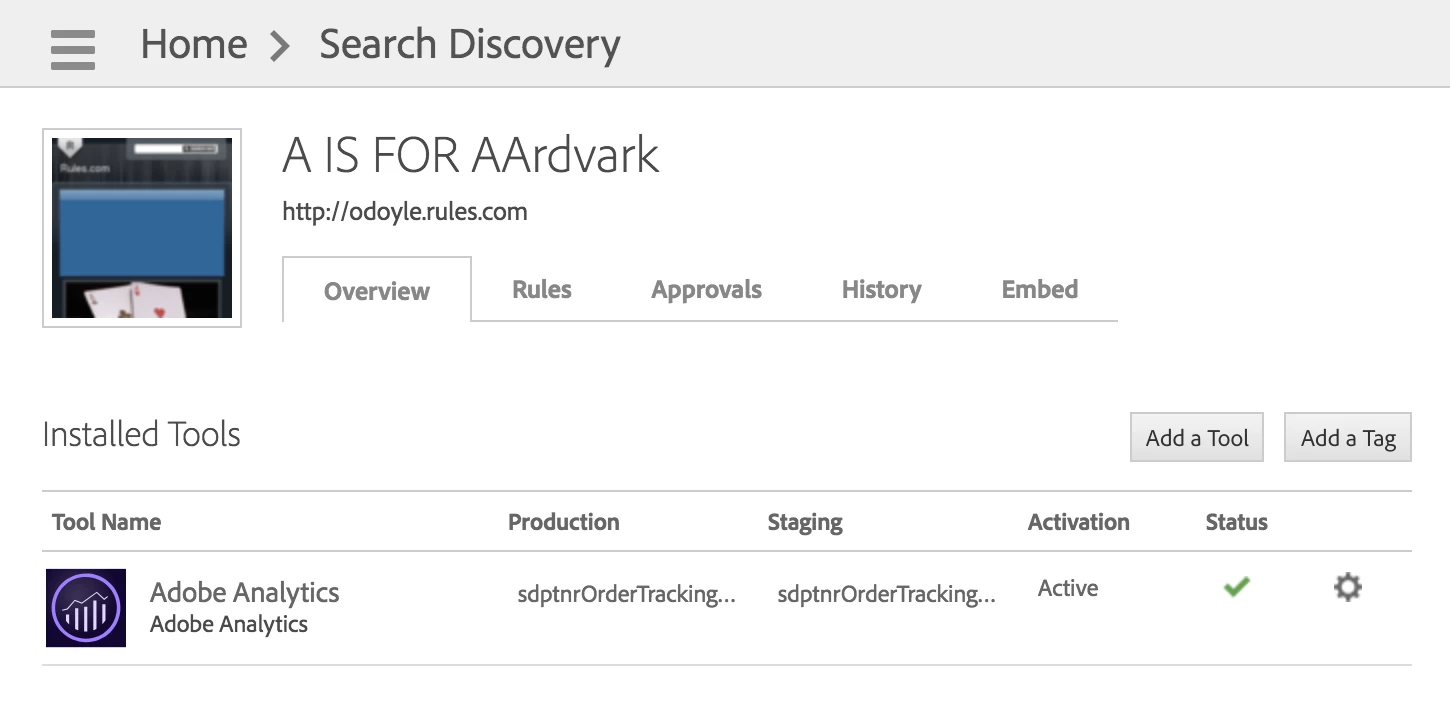Click the Adobe Analytics subtitle text

pyautogui.click(x=229, y=625)
